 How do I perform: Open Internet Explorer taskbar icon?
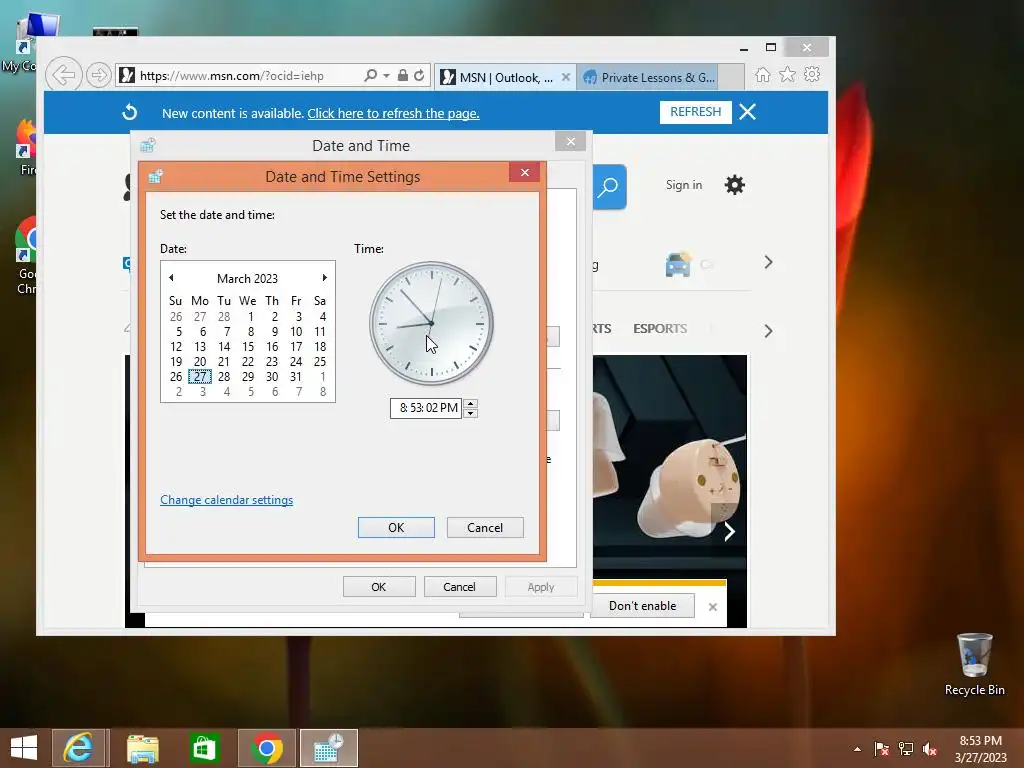click(x=78, y=748)
